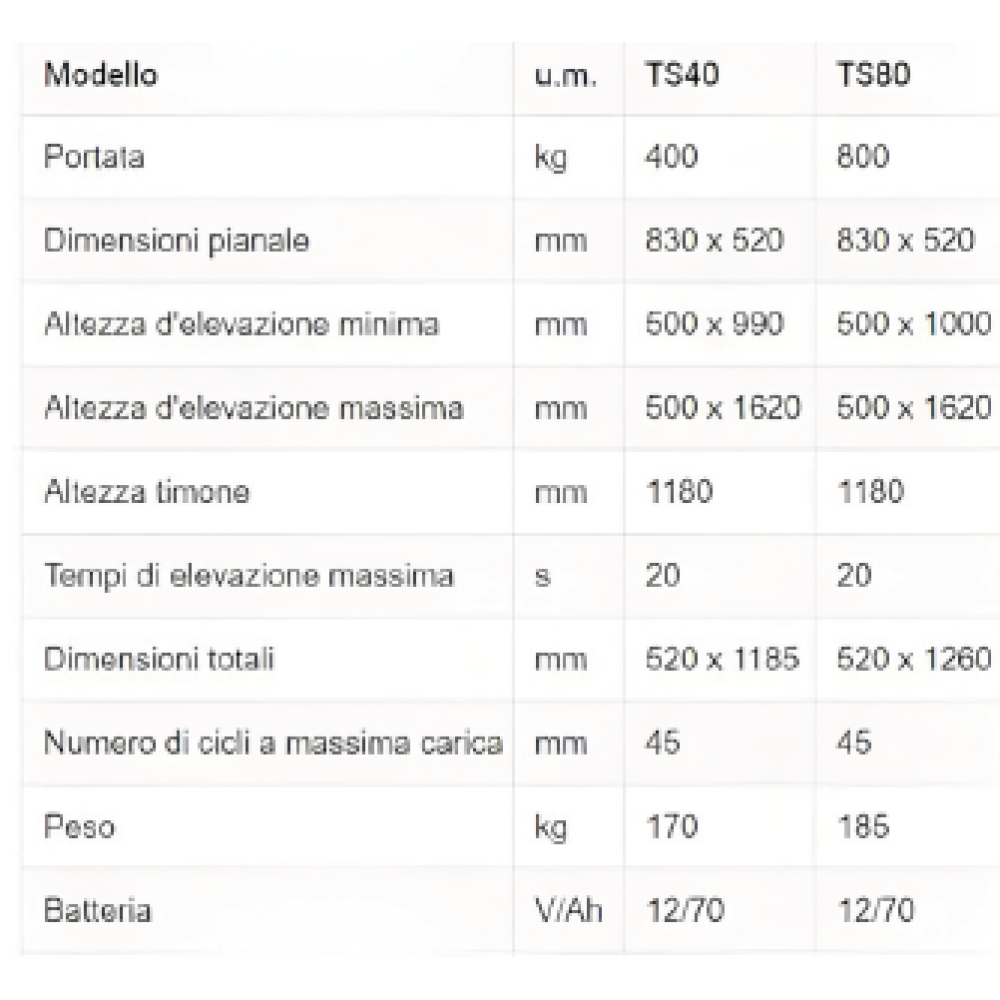1000x1000 pixels.
Task: Select the u.m. column header
Action: (x=566, y=76)
